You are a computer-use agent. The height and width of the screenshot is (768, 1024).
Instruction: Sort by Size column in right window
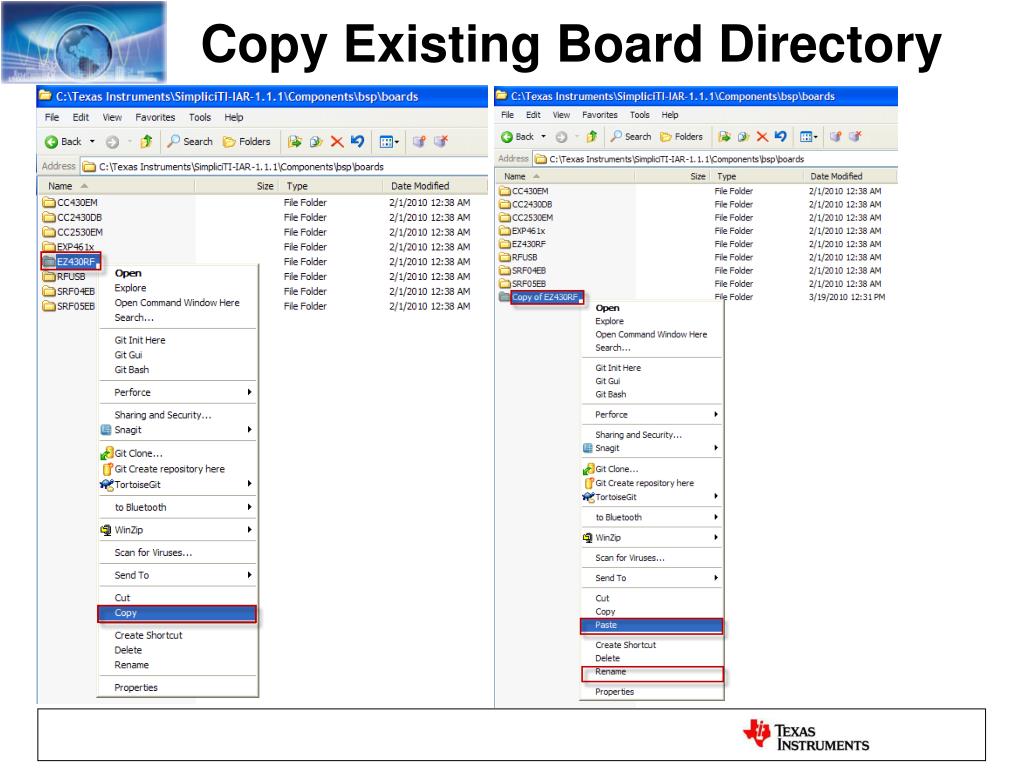click(673, 176)
